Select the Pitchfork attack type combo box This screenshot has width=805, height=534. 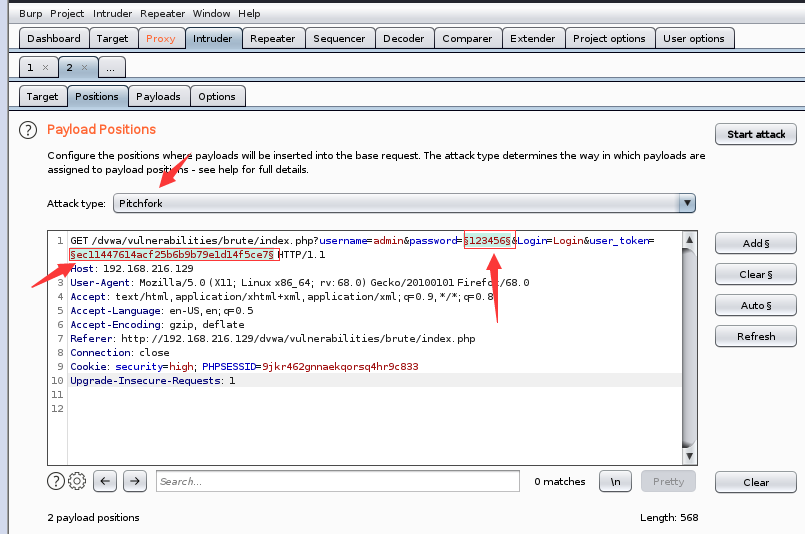[x=404, y=203]
